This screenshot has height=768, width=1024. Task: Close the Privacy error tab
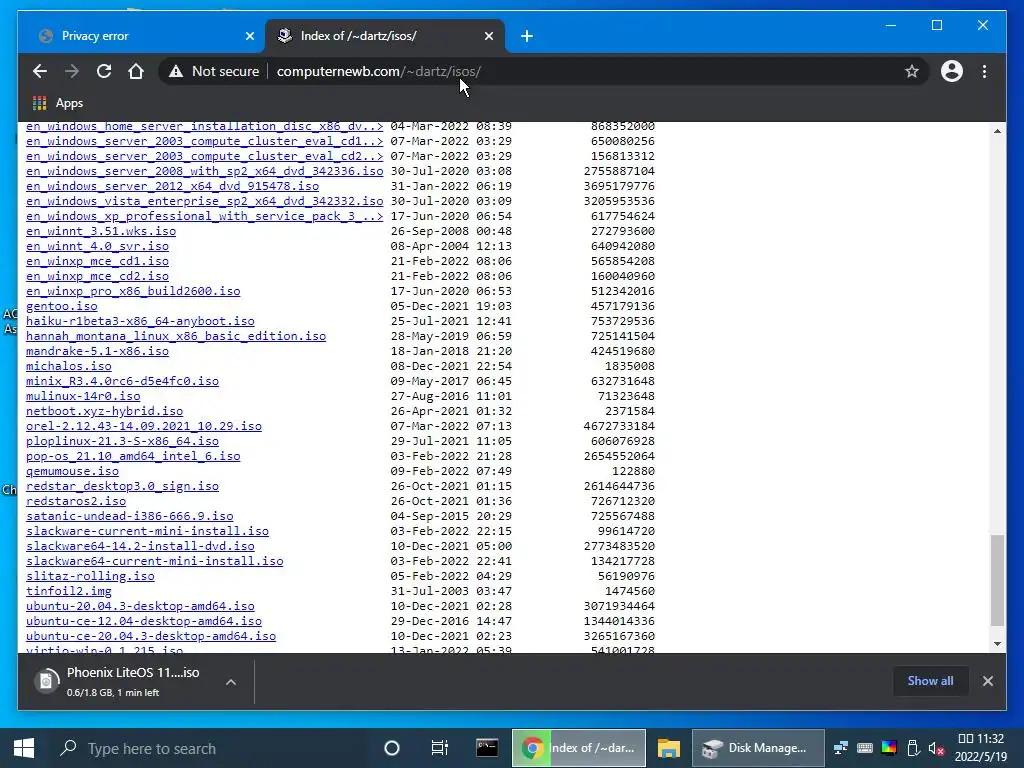point(249,36)
